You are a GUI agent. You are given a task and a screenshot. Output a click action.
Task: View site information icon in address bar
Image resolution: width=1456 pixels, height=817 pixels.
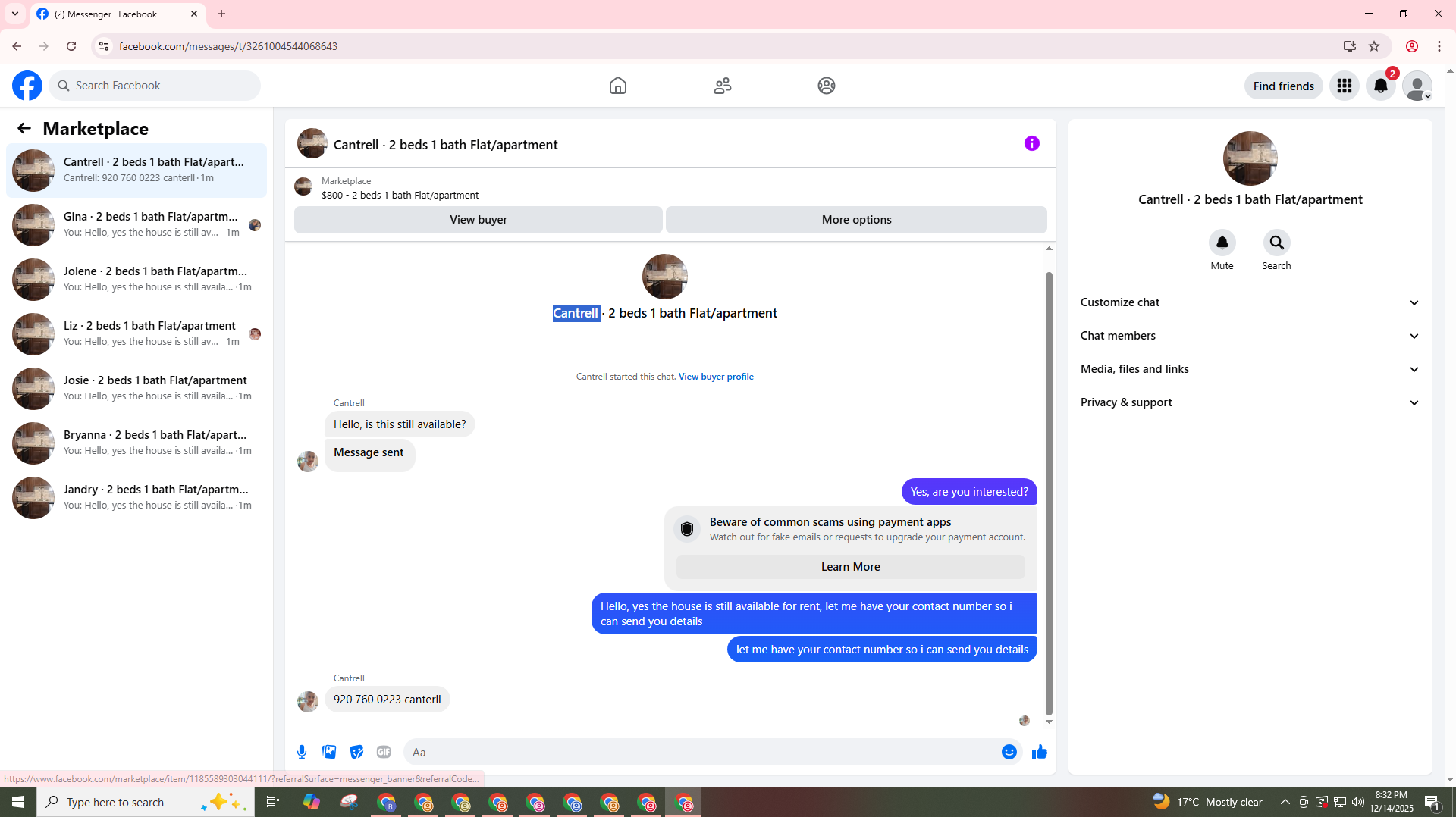104,46
